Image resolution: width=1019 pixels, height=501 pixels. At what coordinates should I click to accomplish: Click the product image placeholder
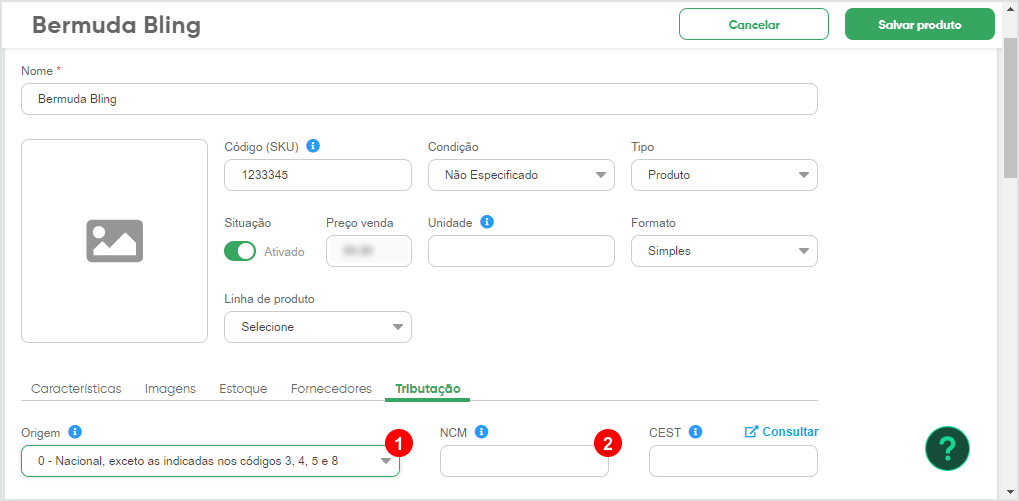click(114, 240)
